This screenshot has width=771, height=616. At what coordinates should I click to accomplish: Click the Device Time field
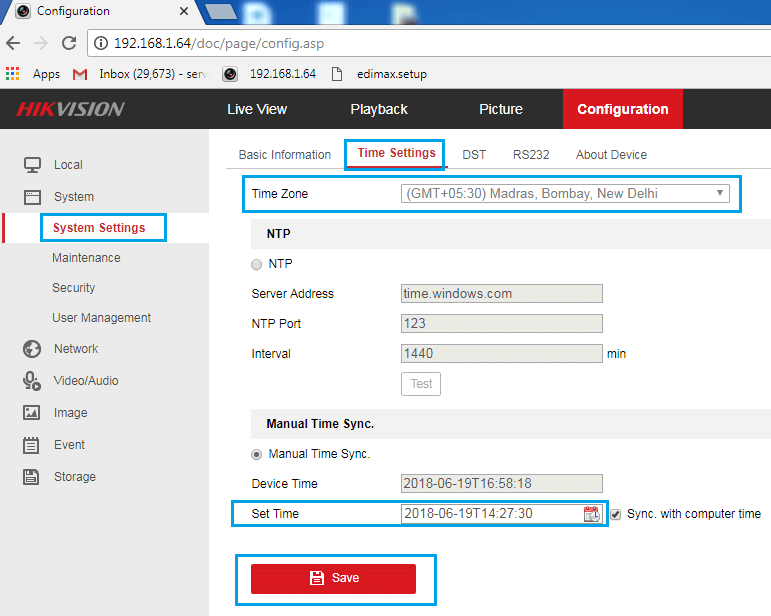502,483
